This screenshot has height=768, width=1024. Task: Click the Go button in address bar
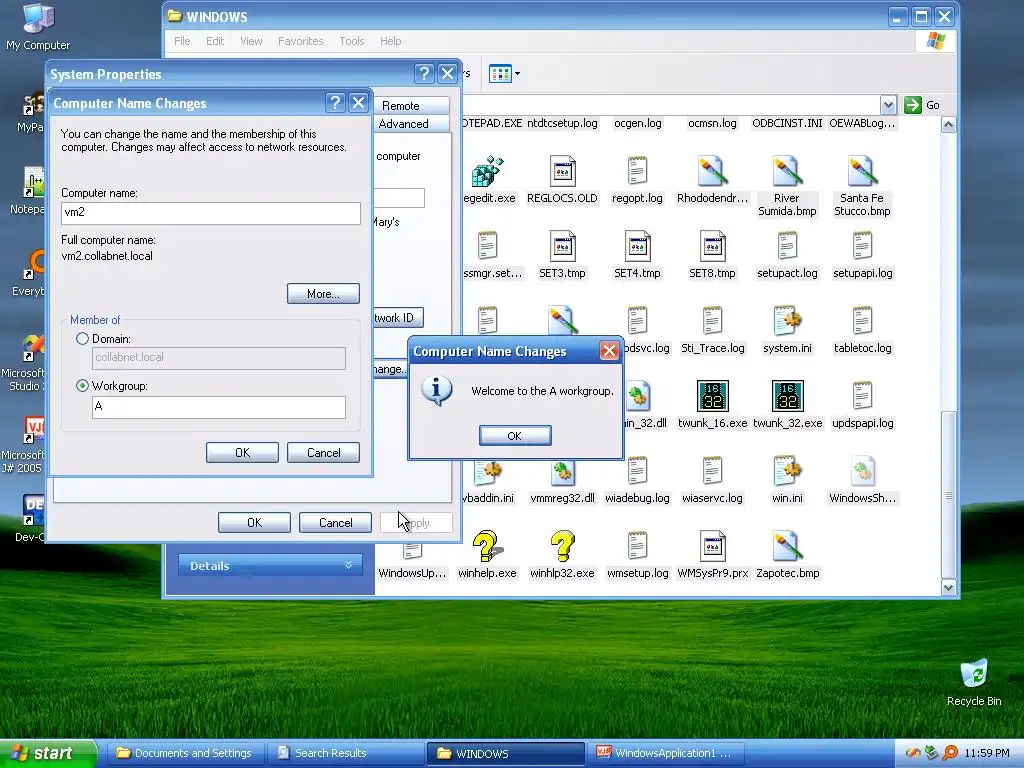[x=922, y=105]
